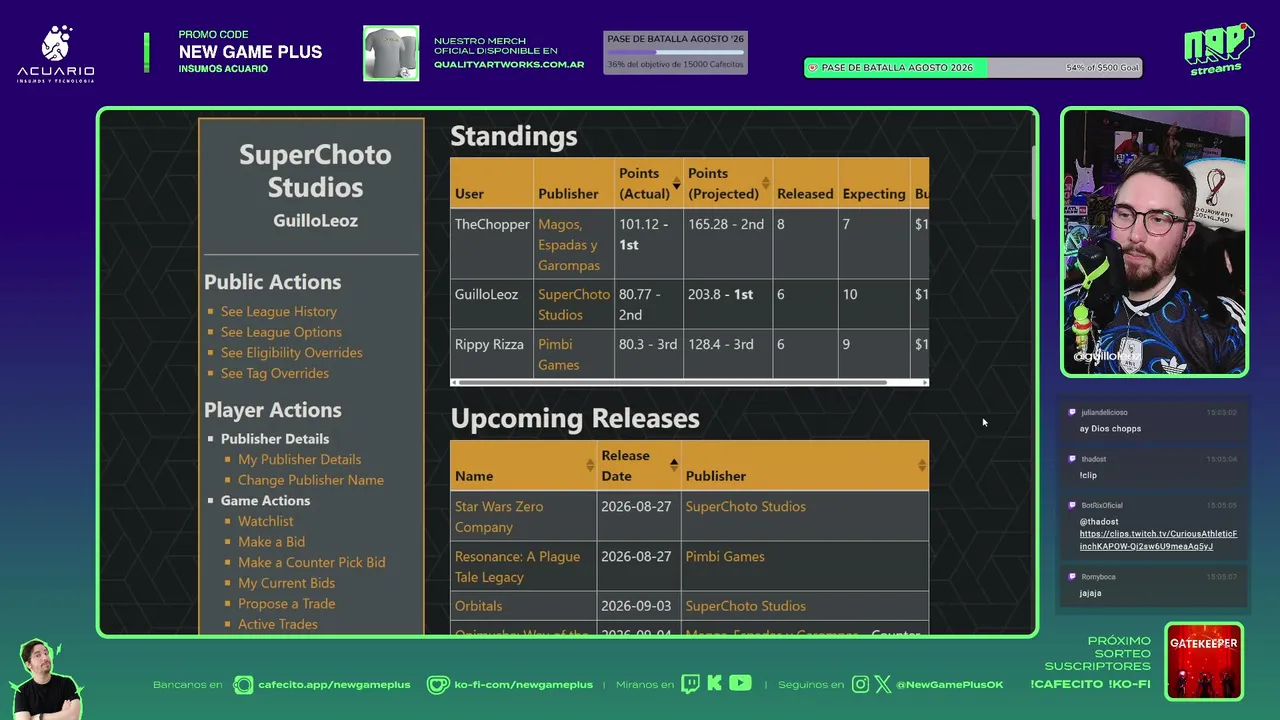Open See League History link

coord(279,312)
